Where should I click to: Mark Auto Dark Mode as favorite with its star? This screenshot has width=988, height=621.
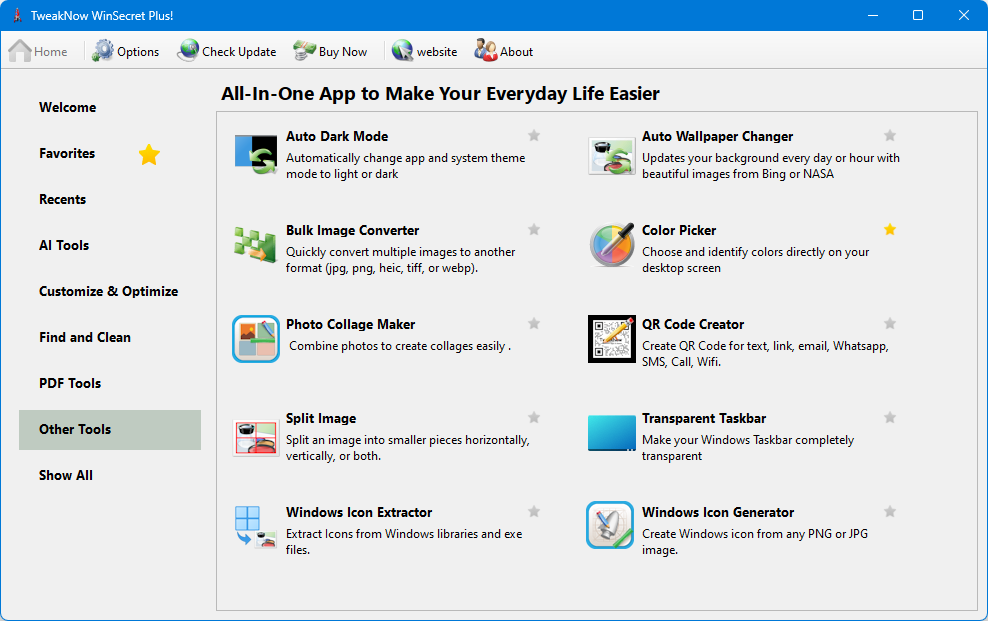click(x=534, y=136)
